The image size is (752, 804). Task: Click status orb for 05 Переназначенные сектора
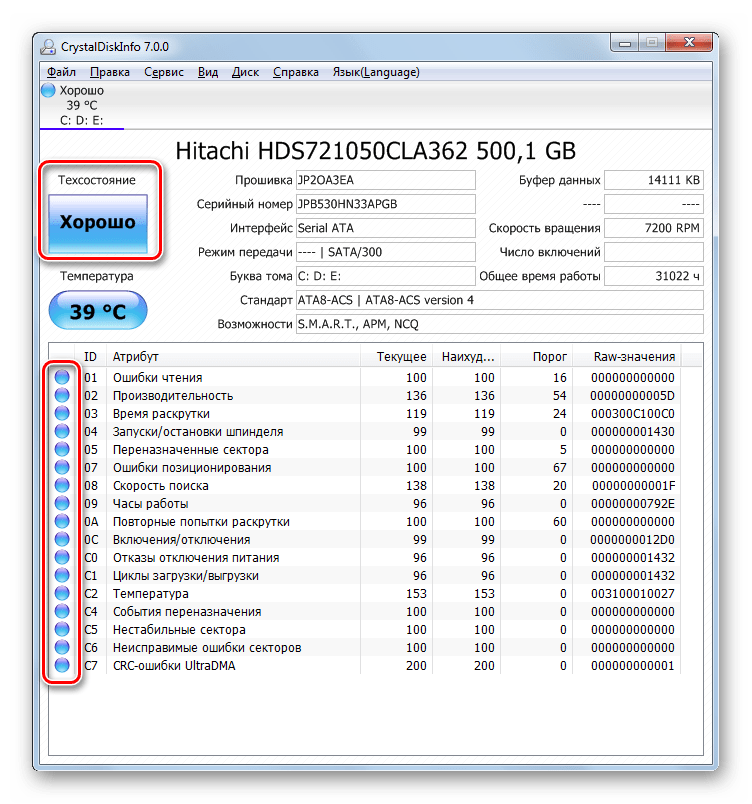tap(62, 449)
